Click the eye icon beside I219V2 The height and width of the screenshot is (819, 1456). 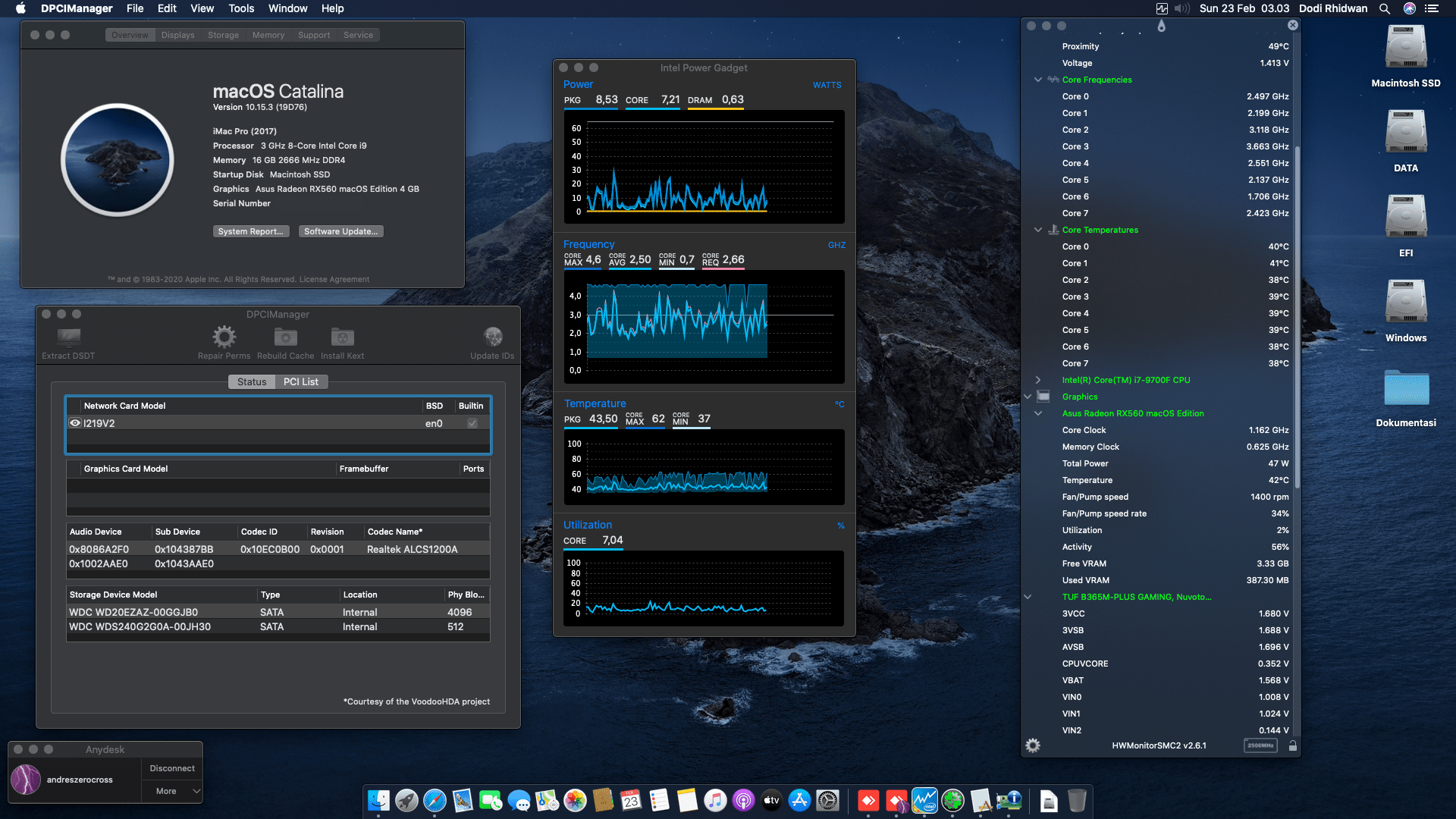[x=75, y=423]
